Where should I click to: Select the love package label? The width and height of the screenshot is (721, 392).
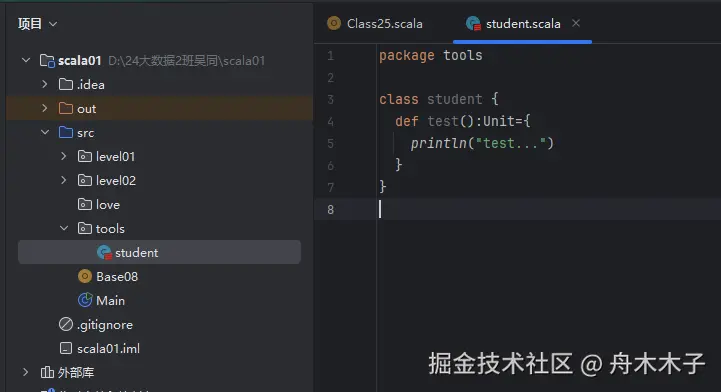108,205
